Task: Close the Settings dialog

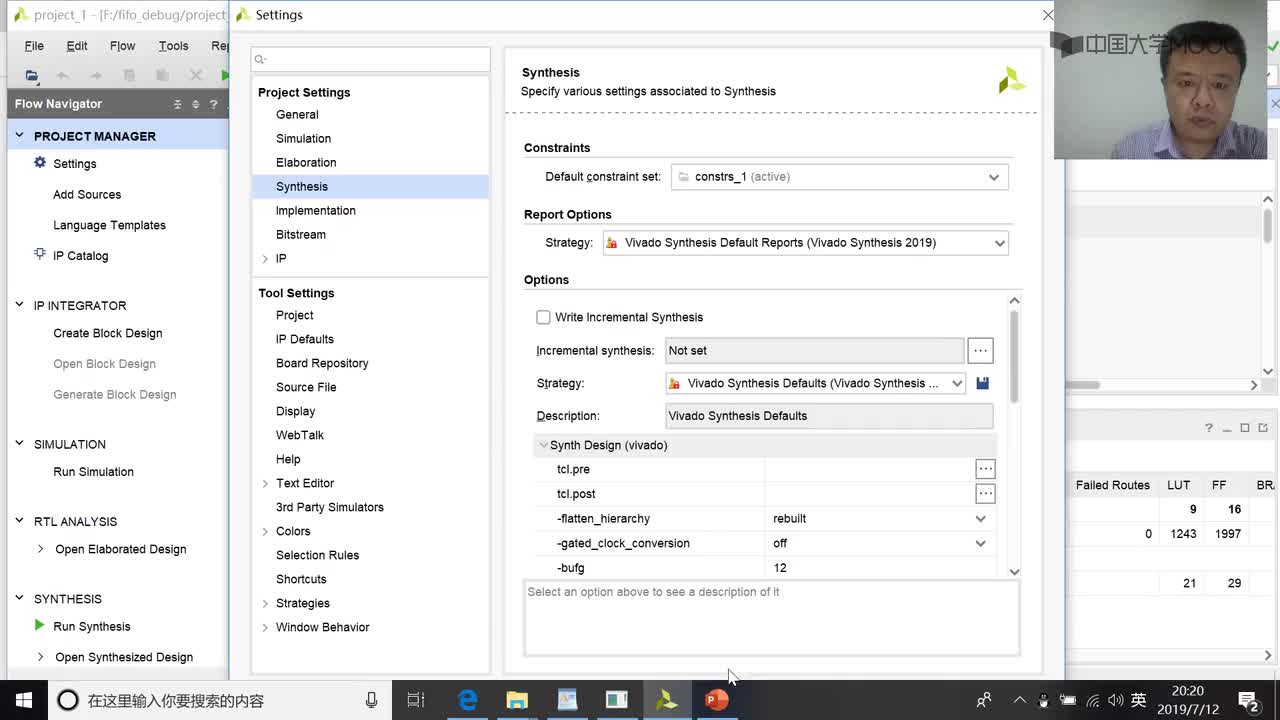Action: [x=1047, y=15]
